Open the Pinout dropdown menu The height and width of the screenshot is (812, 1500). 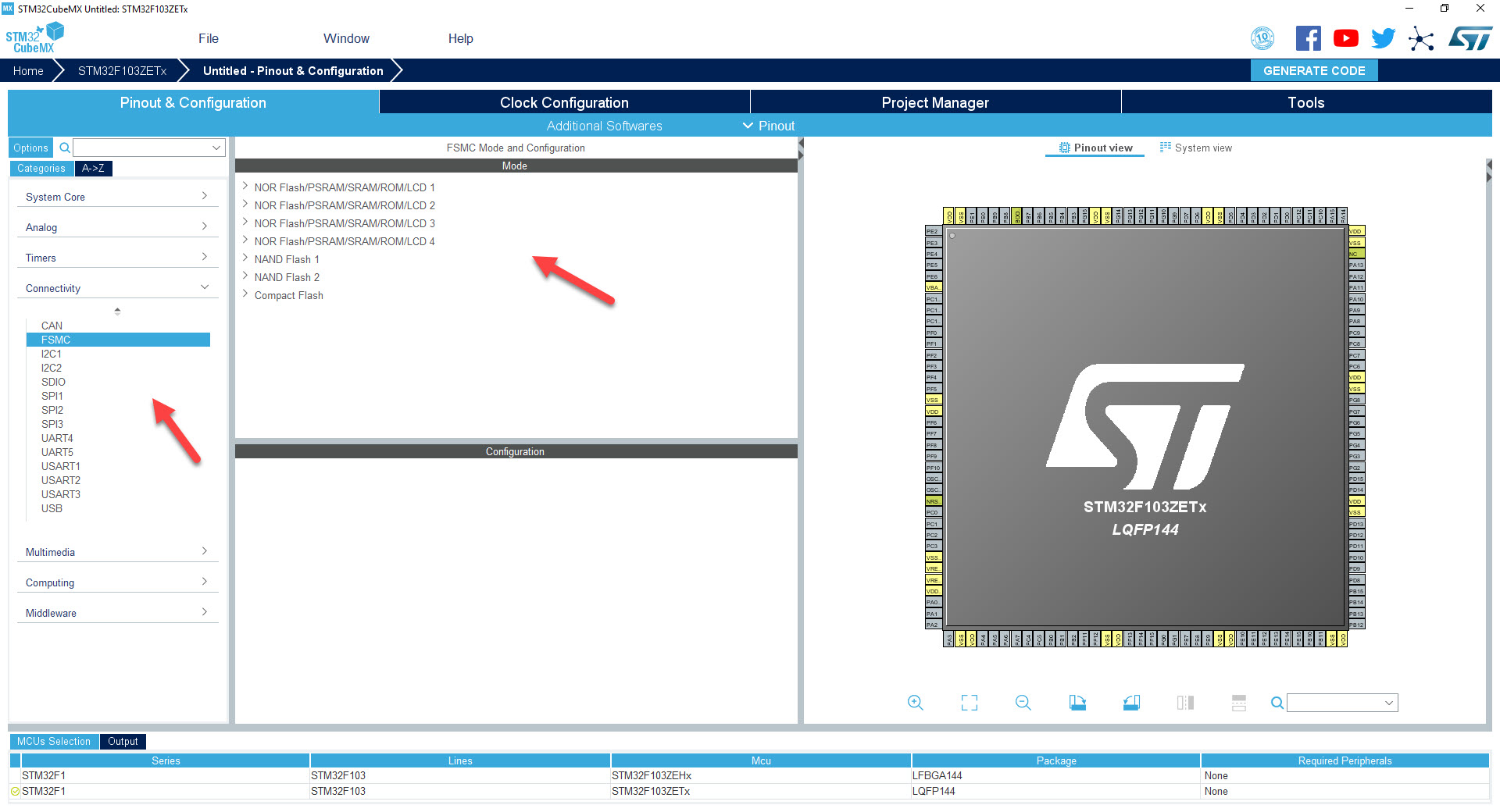(769, 126)
